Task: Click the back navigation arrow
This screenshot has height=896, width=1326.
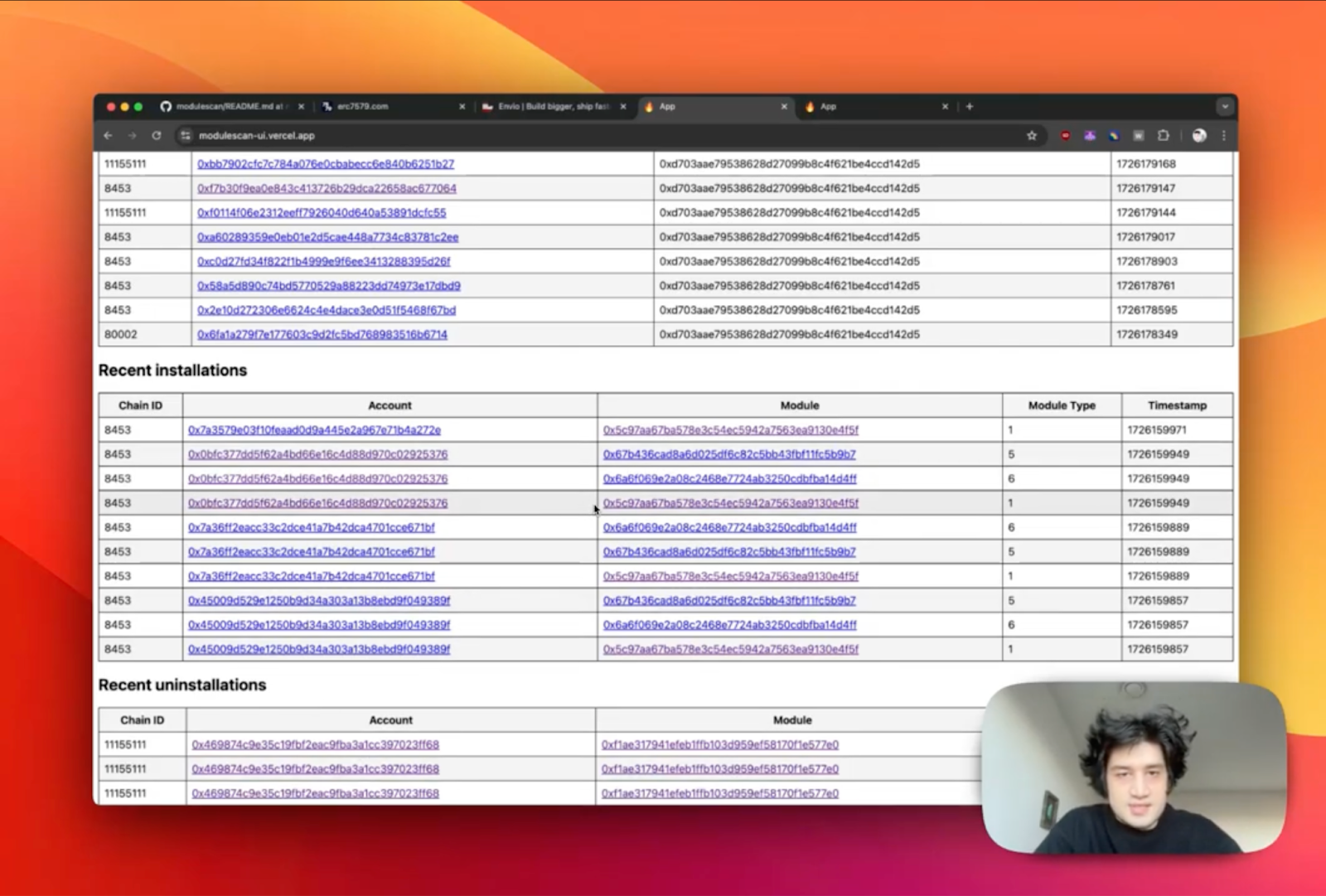Action: tap(109, 135)
